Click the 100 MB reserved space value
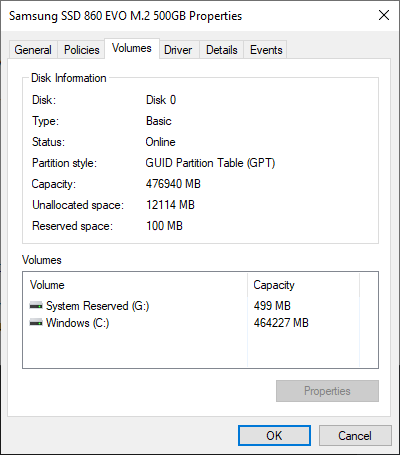The height and width of the screenshot is (455, 400). [164, 226]
